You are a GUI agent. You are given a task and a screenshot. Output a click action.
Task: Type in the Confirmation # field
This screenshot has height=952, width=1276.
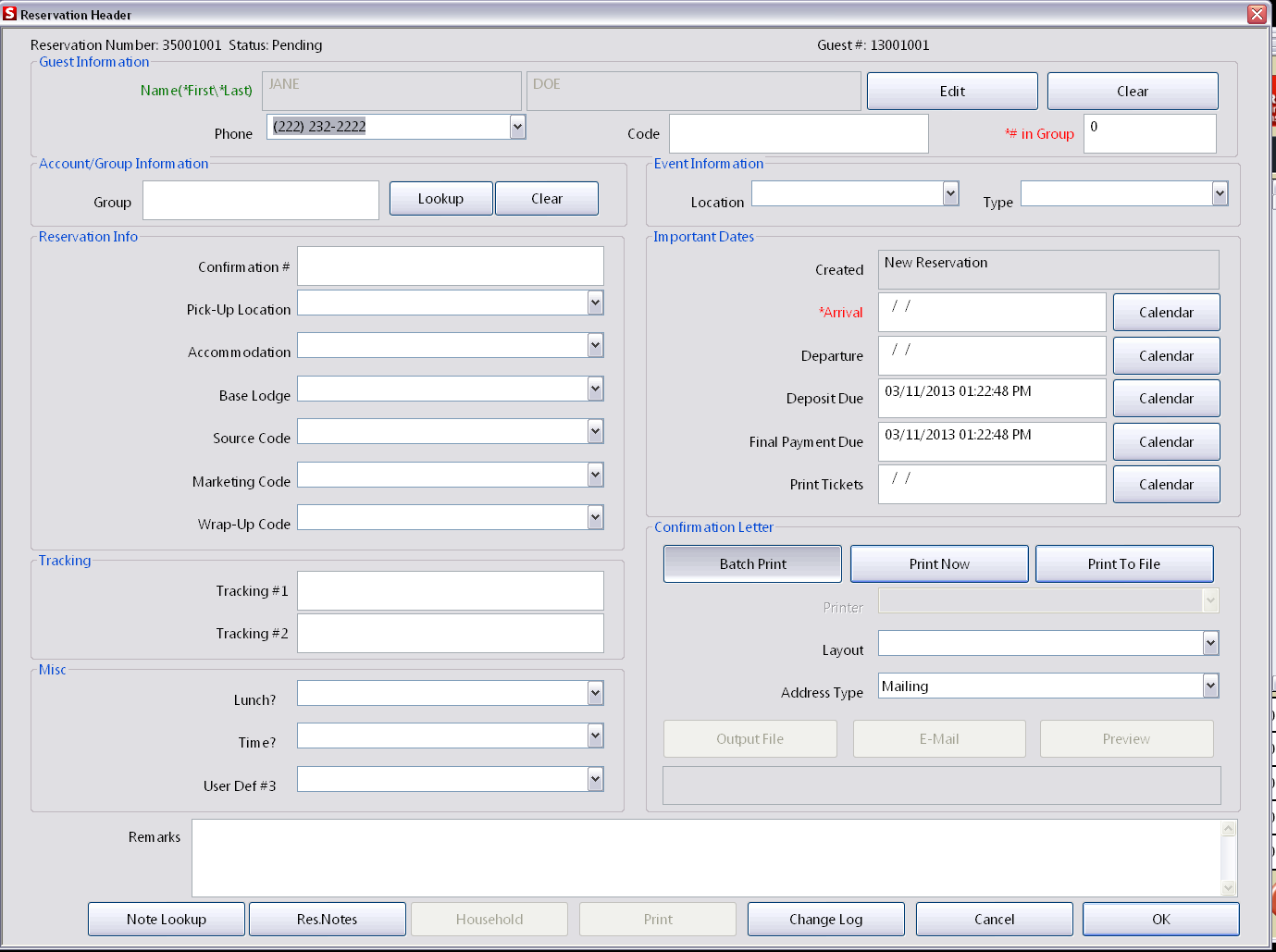coord(450,266)
